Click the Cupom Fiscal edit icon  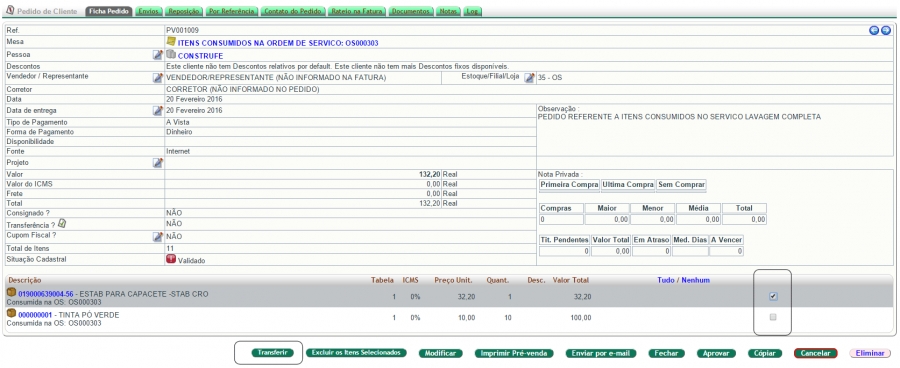click(x=157, y=237)
